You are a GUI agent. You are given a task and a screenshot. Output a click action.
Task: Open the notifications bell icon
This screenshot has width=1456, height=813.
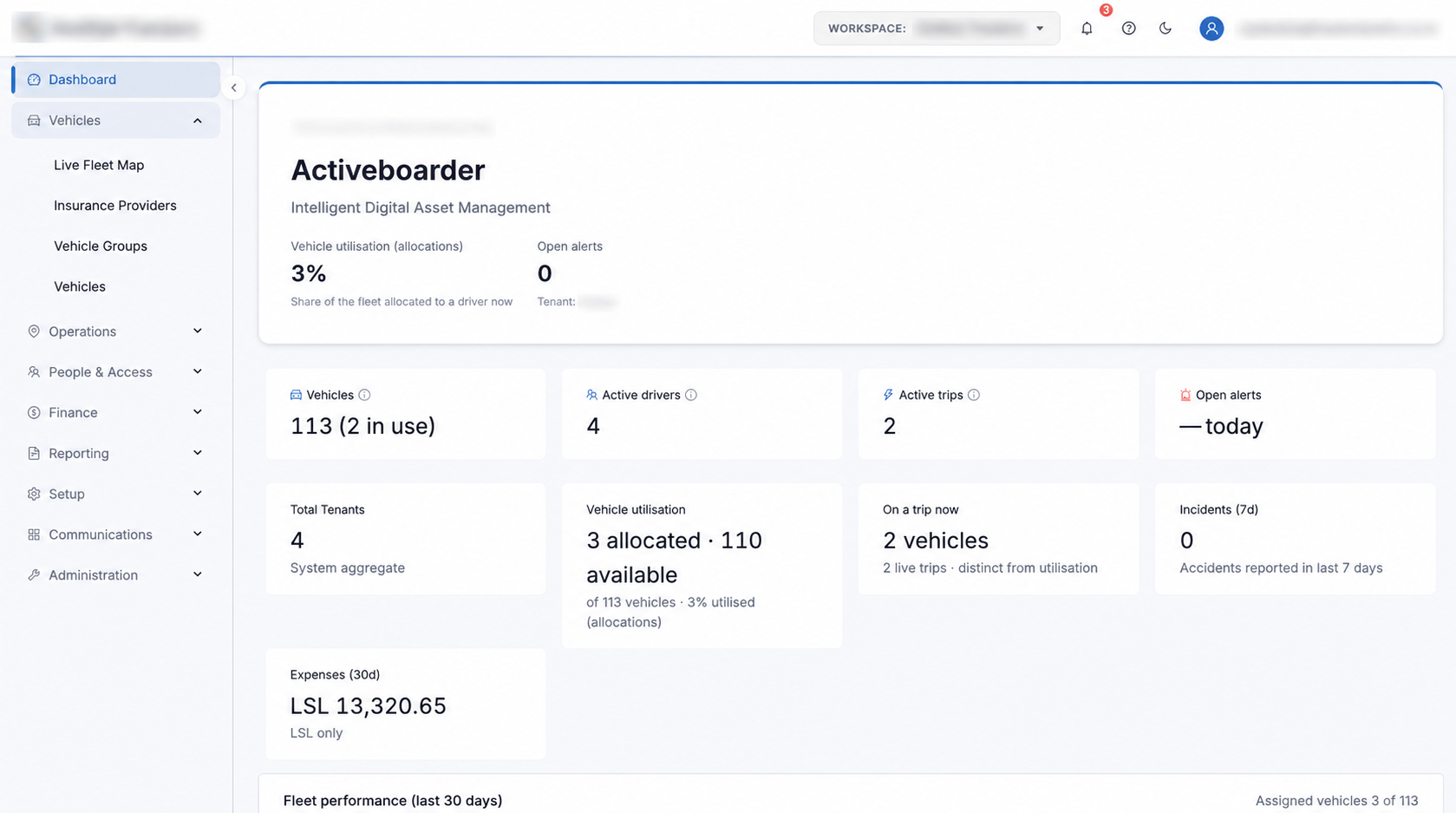[x=1087, y=29]
